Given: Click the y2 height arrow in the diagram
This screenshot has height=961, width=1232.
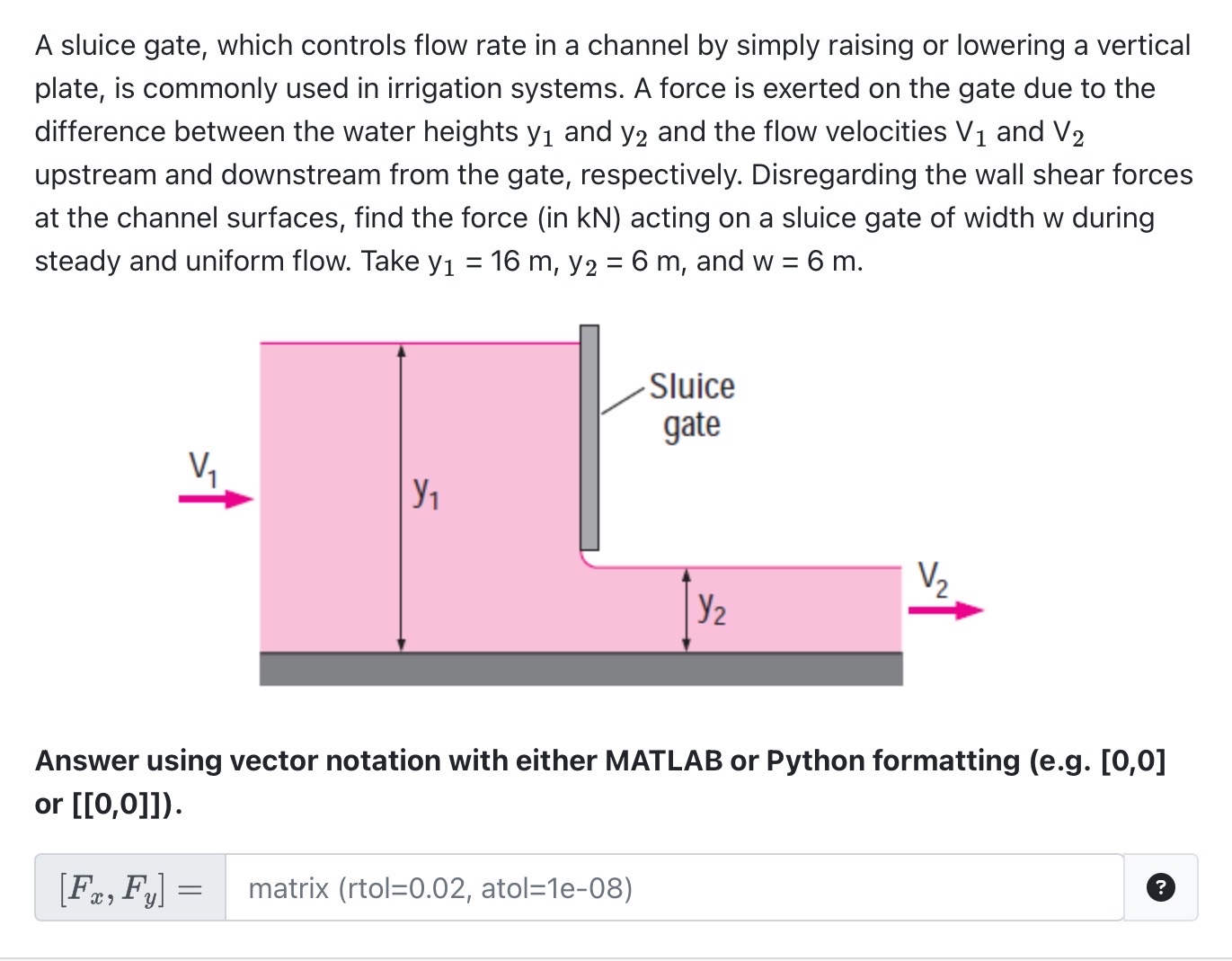Looking at the screenshot, I should click(x=687, y=610).
